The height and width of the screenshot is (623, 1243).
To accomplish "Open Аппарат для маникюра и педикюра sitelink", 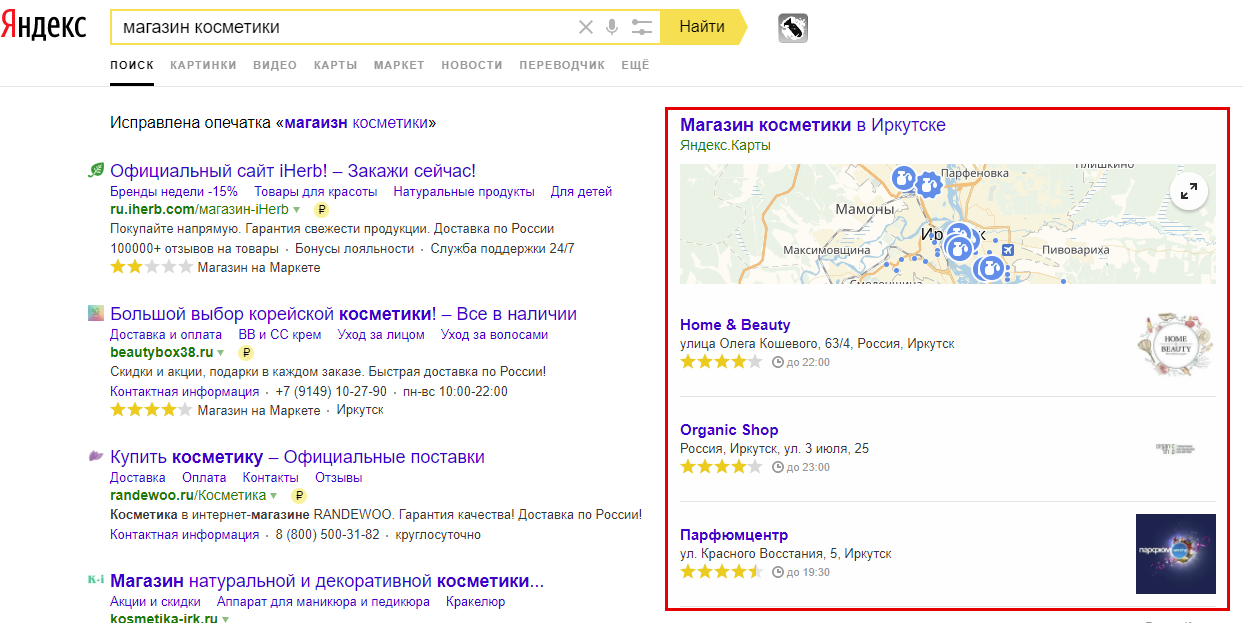I will [x=323, y=601].
